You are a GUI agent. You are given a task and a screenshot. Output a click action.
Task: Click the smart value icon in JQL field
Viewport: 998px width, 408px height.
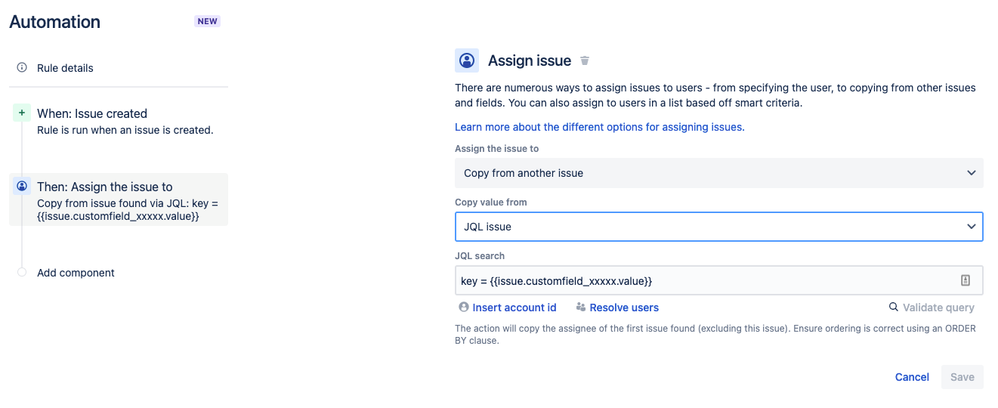966,281
